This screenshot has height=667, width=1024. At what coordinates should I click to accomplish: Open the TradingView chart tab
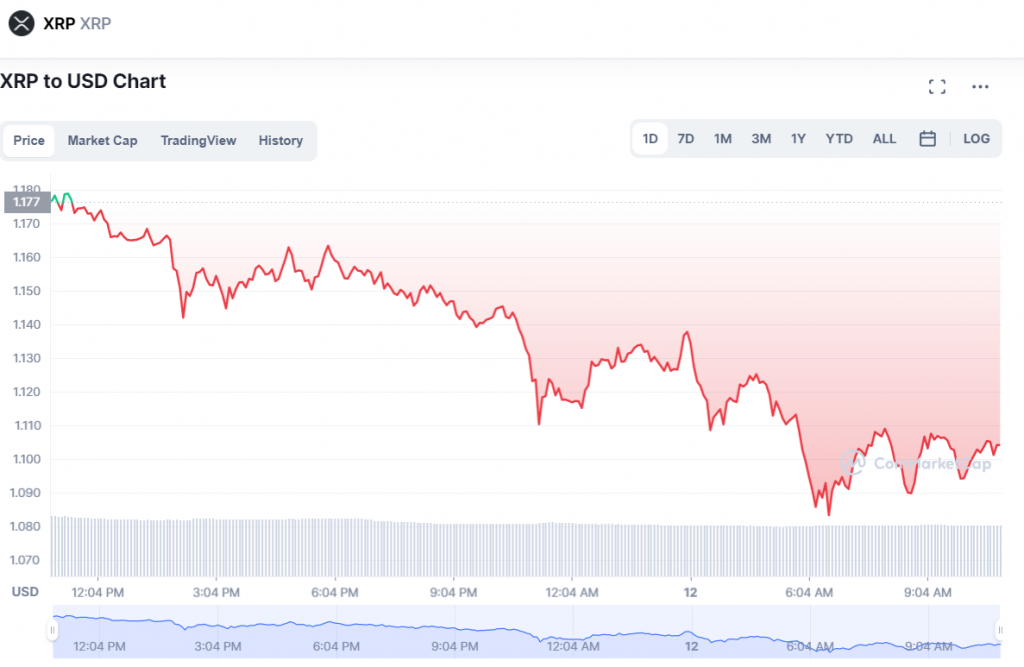(x=198, y=141)
